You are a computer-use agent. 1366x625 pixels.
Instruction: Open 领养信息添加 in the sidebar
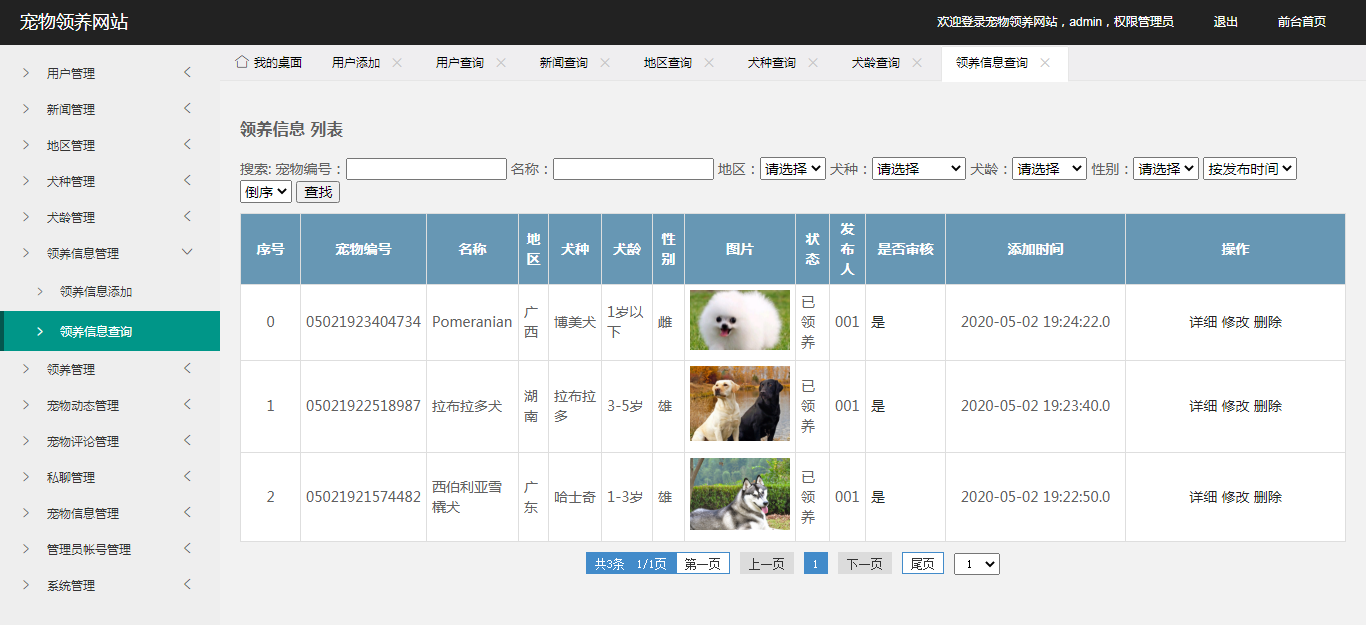[96, 292]
